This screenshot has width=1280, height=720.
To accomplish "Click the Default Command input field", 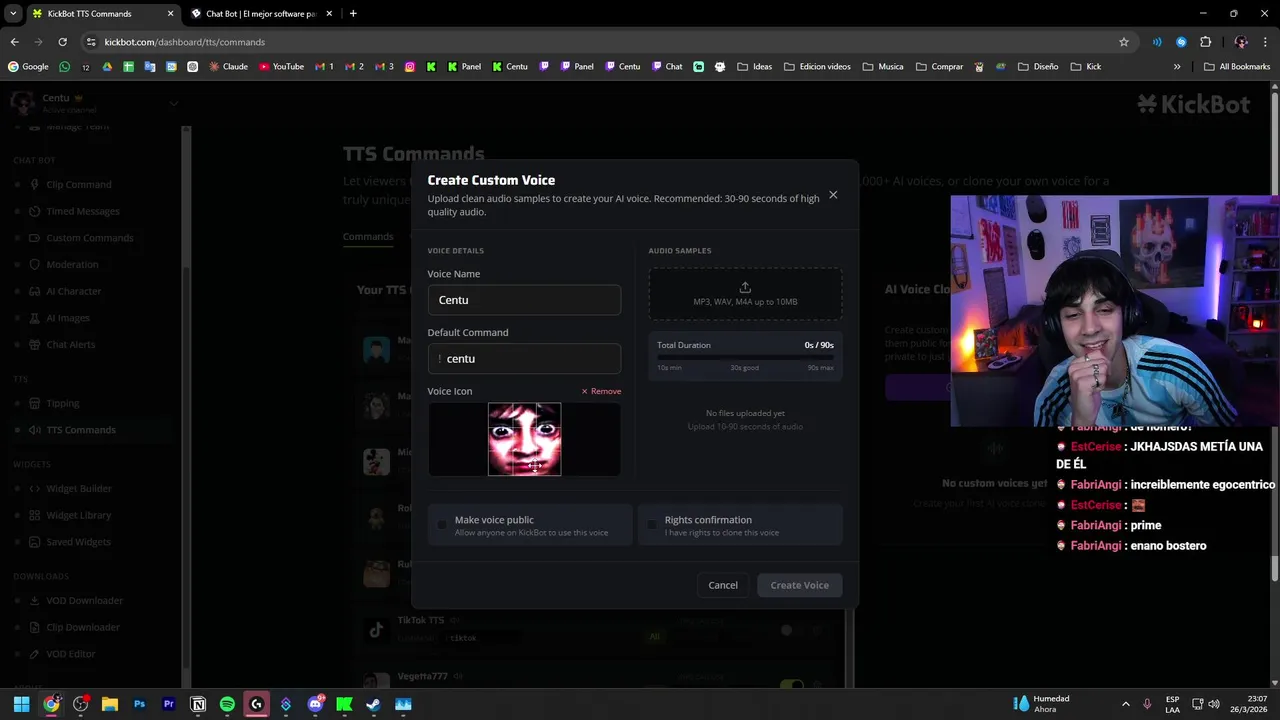I will pyautogui.click(x=524, y=359).
